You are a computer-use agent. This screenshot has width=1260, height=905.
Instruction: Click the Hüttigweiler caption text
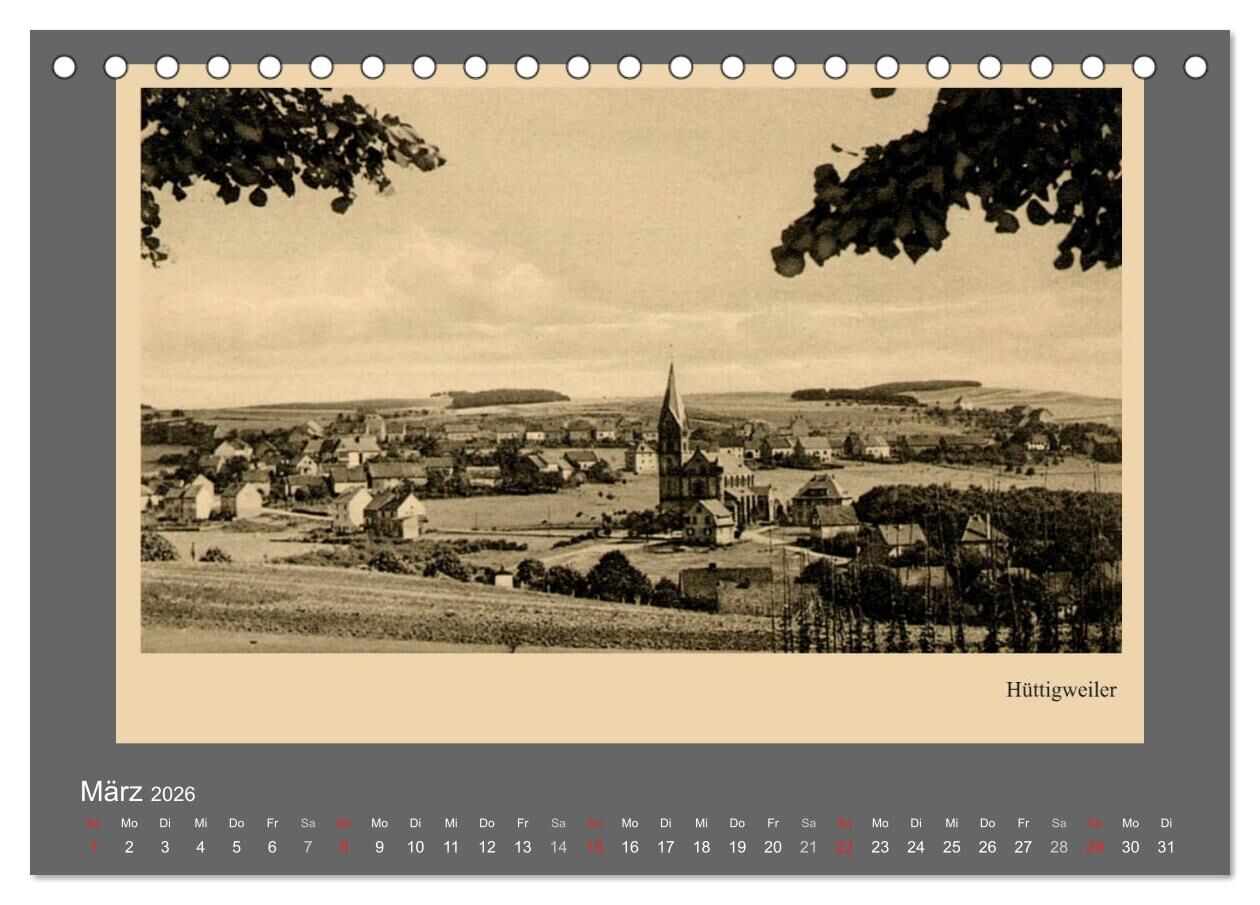(1060, 690)
